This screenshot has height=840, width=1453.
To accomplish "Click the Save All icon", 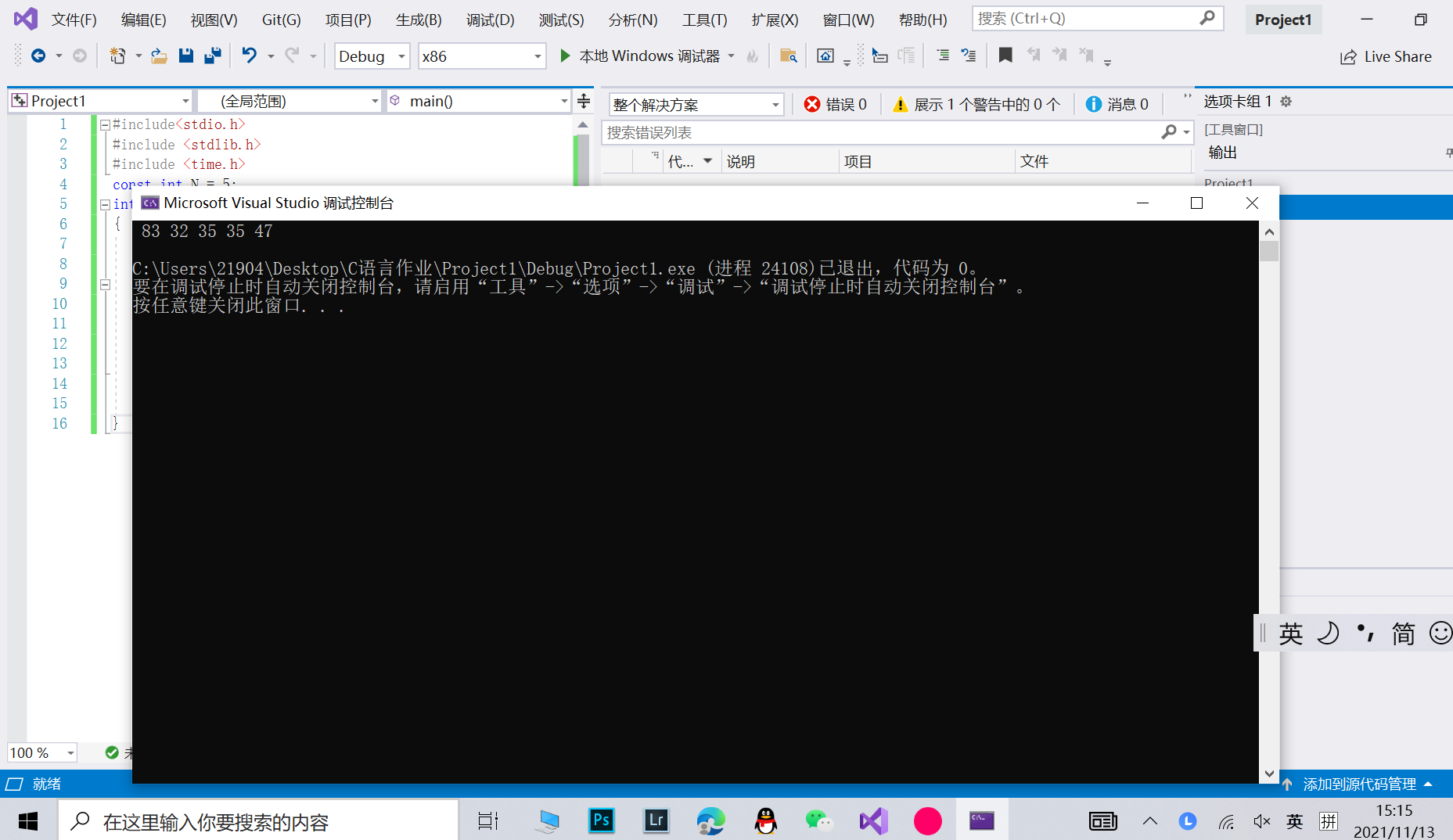I will tap(212, 56).
